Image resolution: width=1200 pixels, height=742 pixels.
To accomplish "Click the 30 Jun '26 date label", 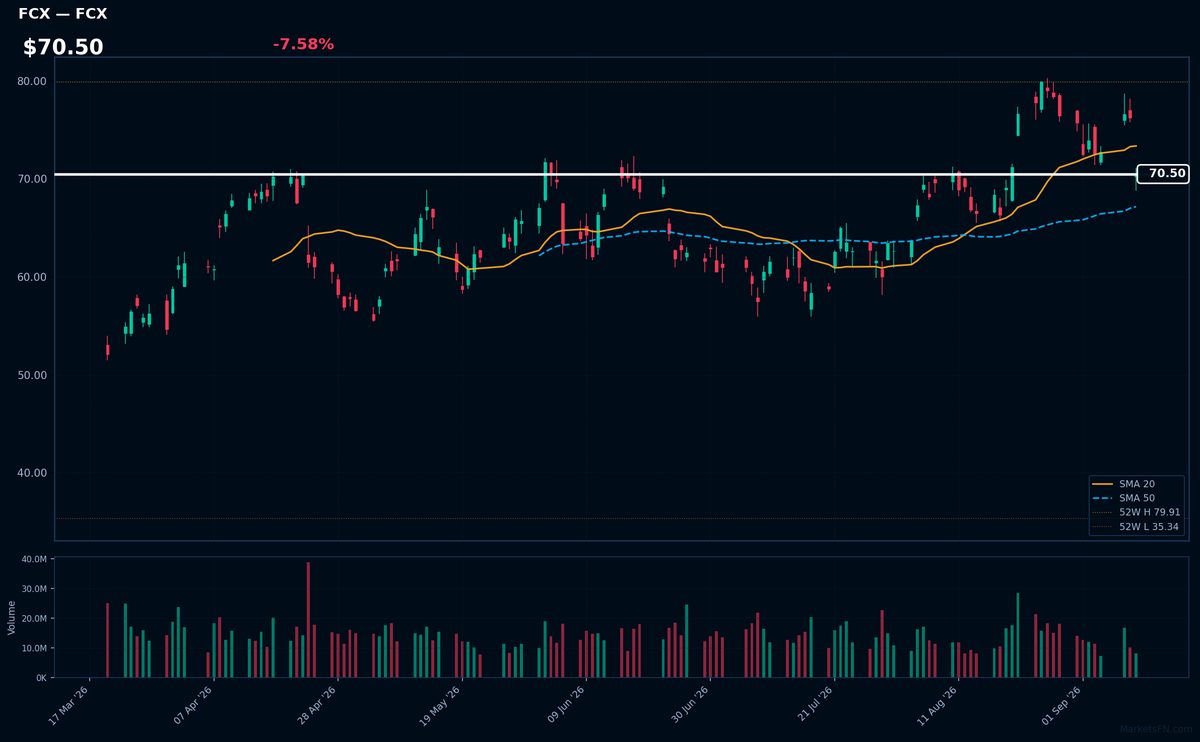I will click(x=689, y=704).
